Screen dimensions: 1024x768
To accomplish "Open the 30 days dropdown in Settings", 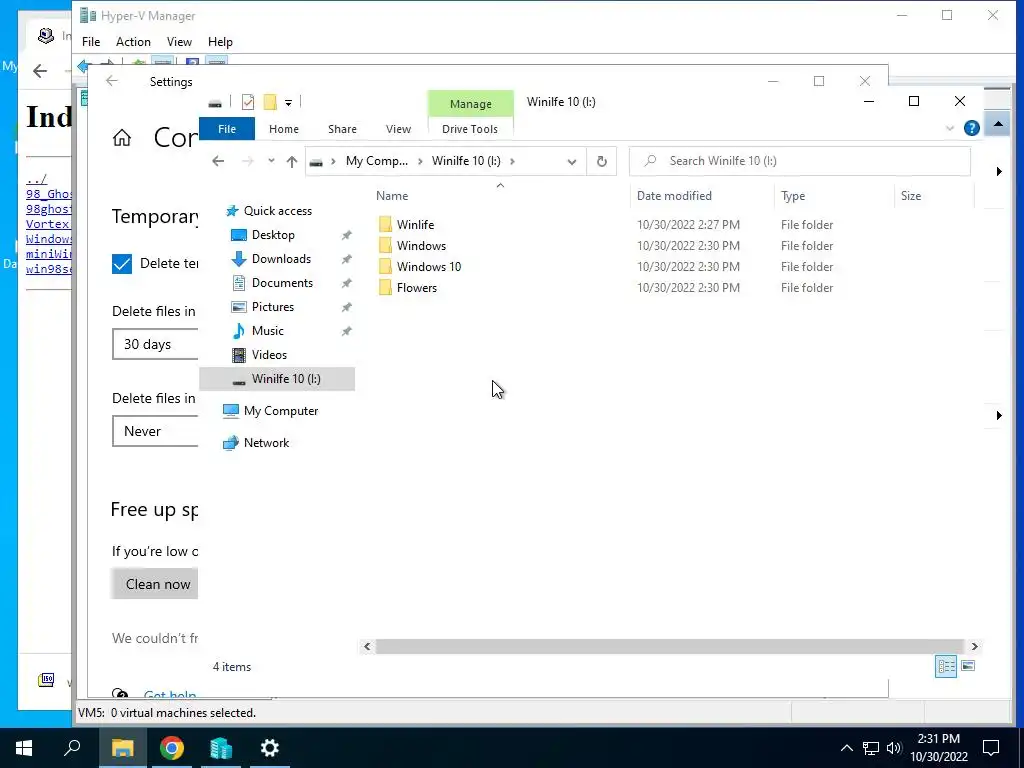I will (x=155, y=344).
